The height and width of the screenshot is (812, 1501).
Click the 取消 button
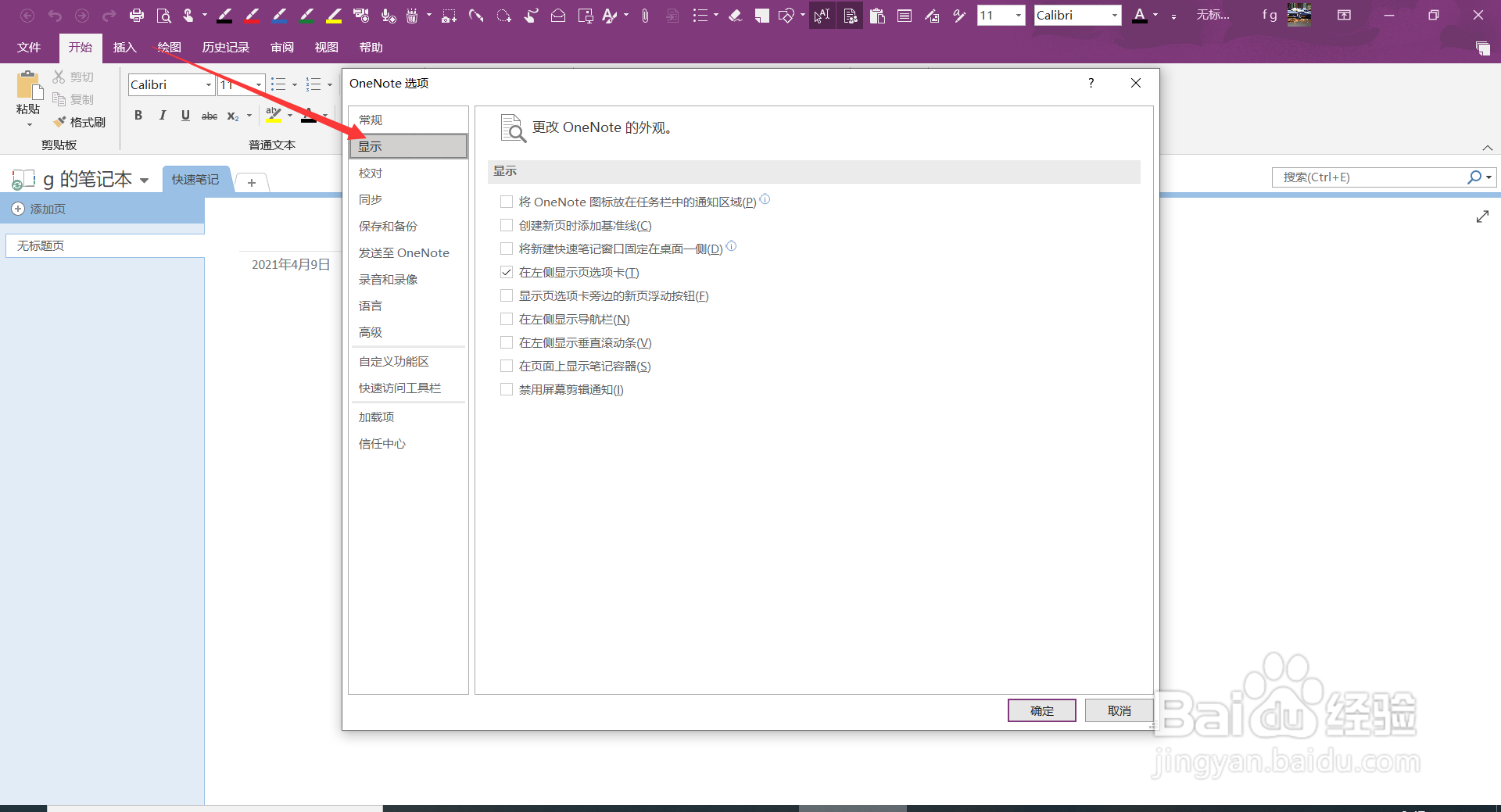pyautogui.click(x=1119, y=710)
